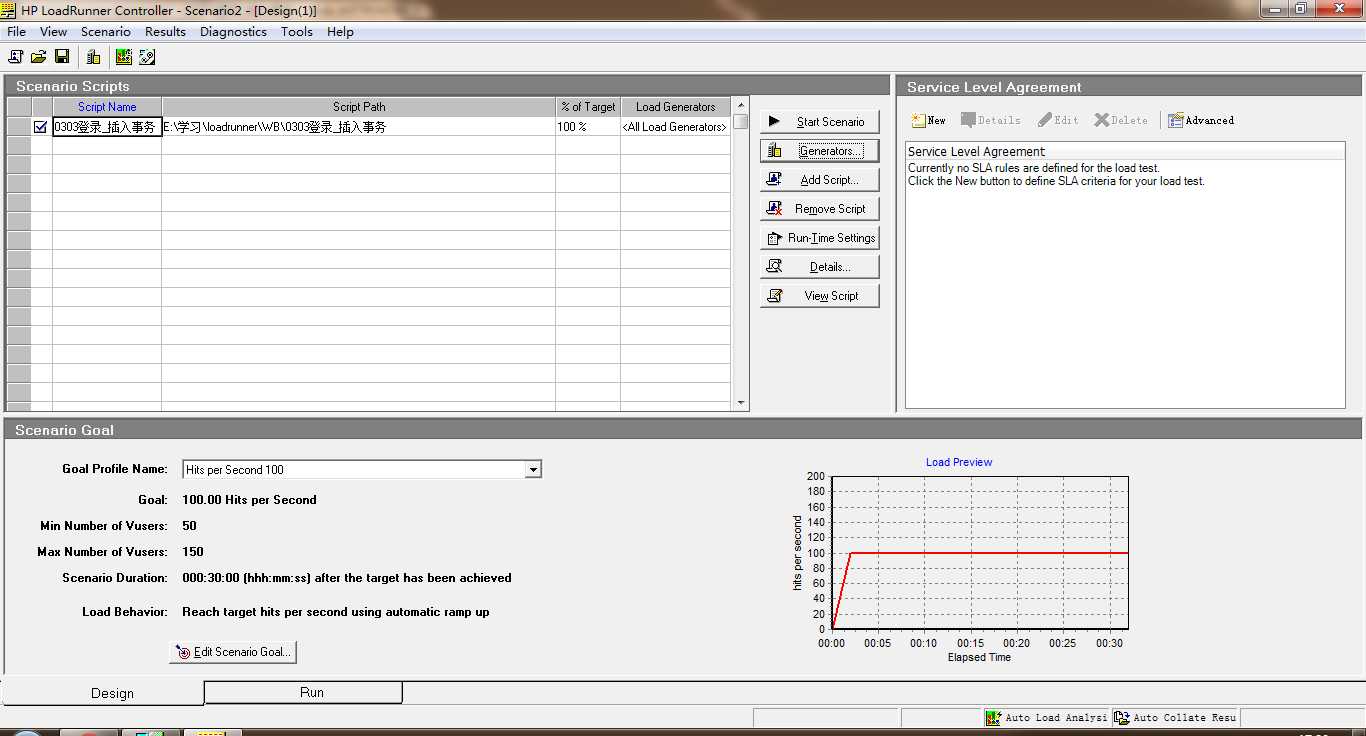Image resolution: width=1366 pixels, height=736 pixels.
Task: Click the Load Generators column header
Action: (676, 107)
